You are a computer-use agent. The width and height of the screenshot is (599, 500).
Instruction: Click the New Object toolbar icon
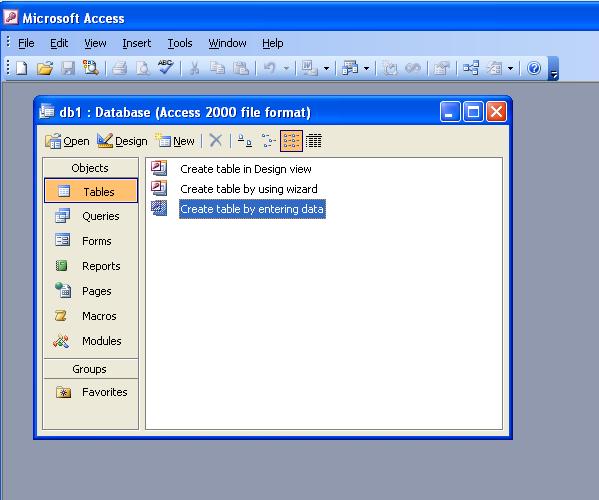494,68
